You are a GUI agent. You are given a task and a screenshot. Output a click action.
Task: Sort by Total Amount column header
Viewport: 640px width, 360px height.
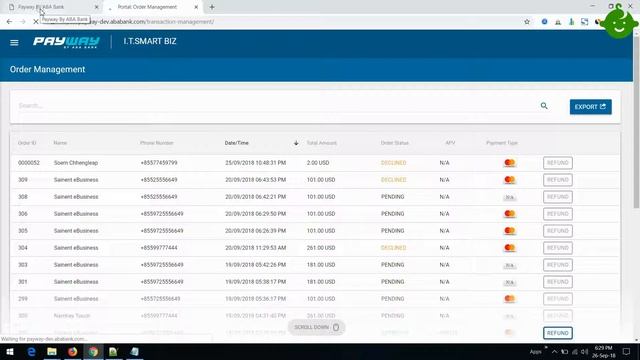(x=322, y=143)
